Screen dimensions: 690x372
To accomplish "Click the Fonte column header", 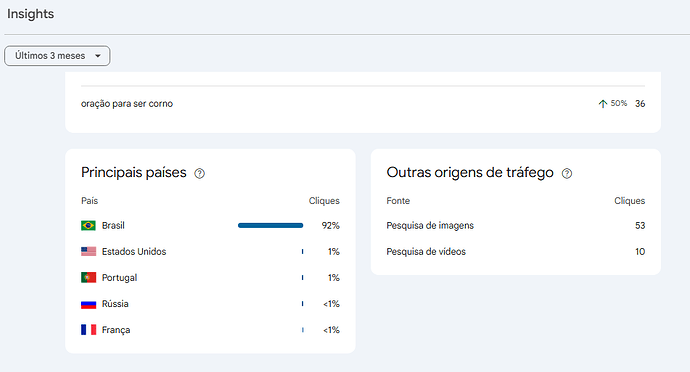I will point(398,201).
